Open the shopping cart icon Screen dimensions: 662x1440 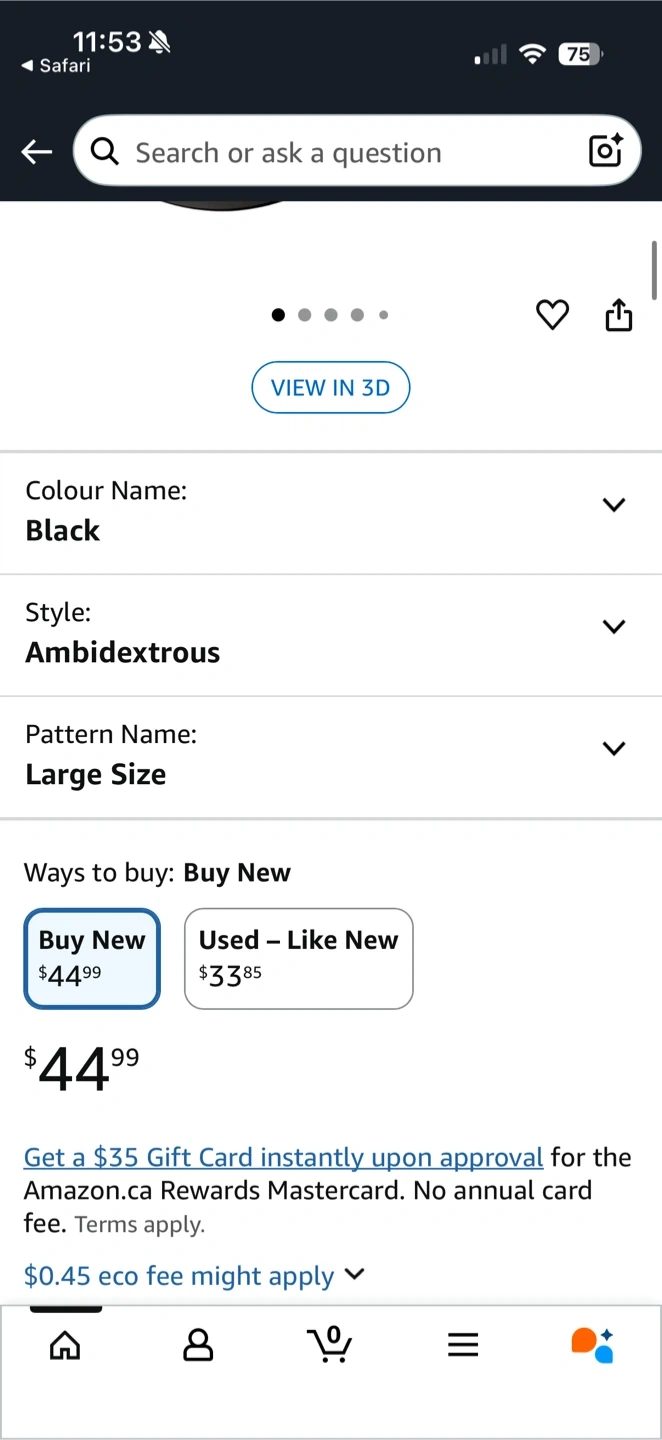tap(330, 1345)
